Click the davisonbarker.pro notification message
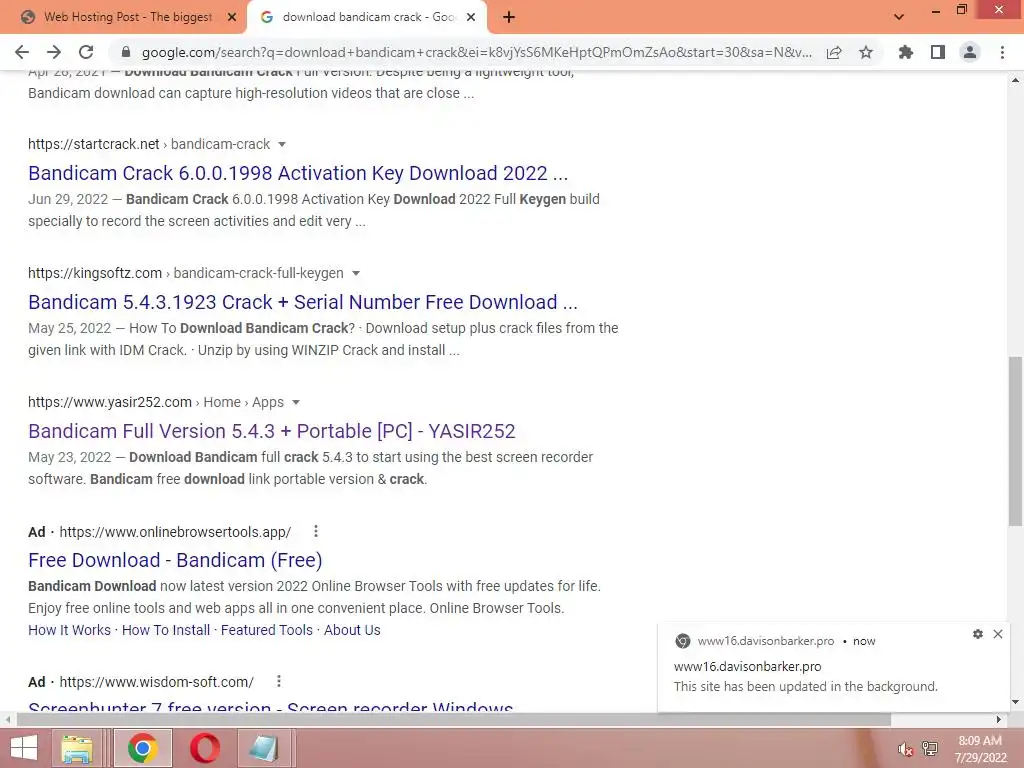The image size is (1024, 768). 805,686
